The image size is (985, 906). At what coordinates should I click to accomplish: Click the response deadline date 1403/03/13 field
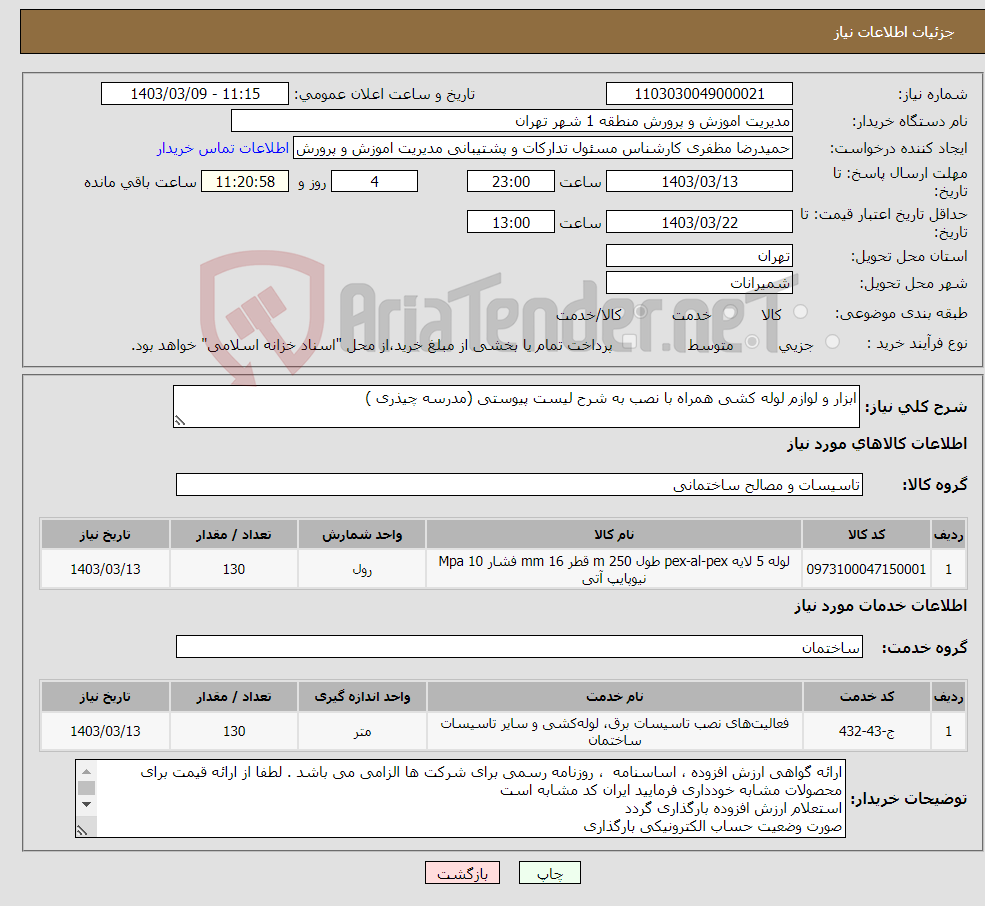(699, 182)
